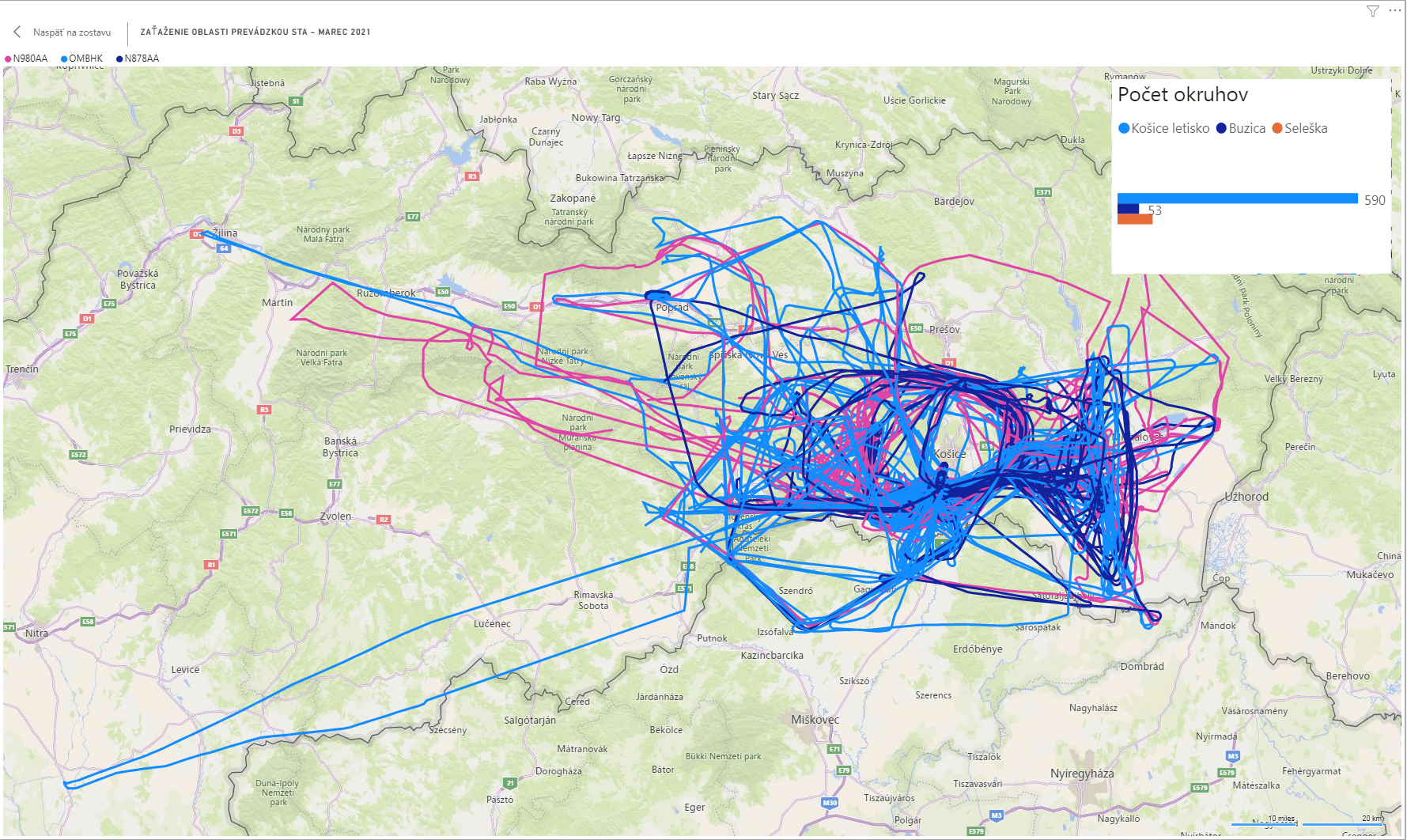Click the orange Seleška legend marker
1407x840 pixels.
click(1277, 128)
